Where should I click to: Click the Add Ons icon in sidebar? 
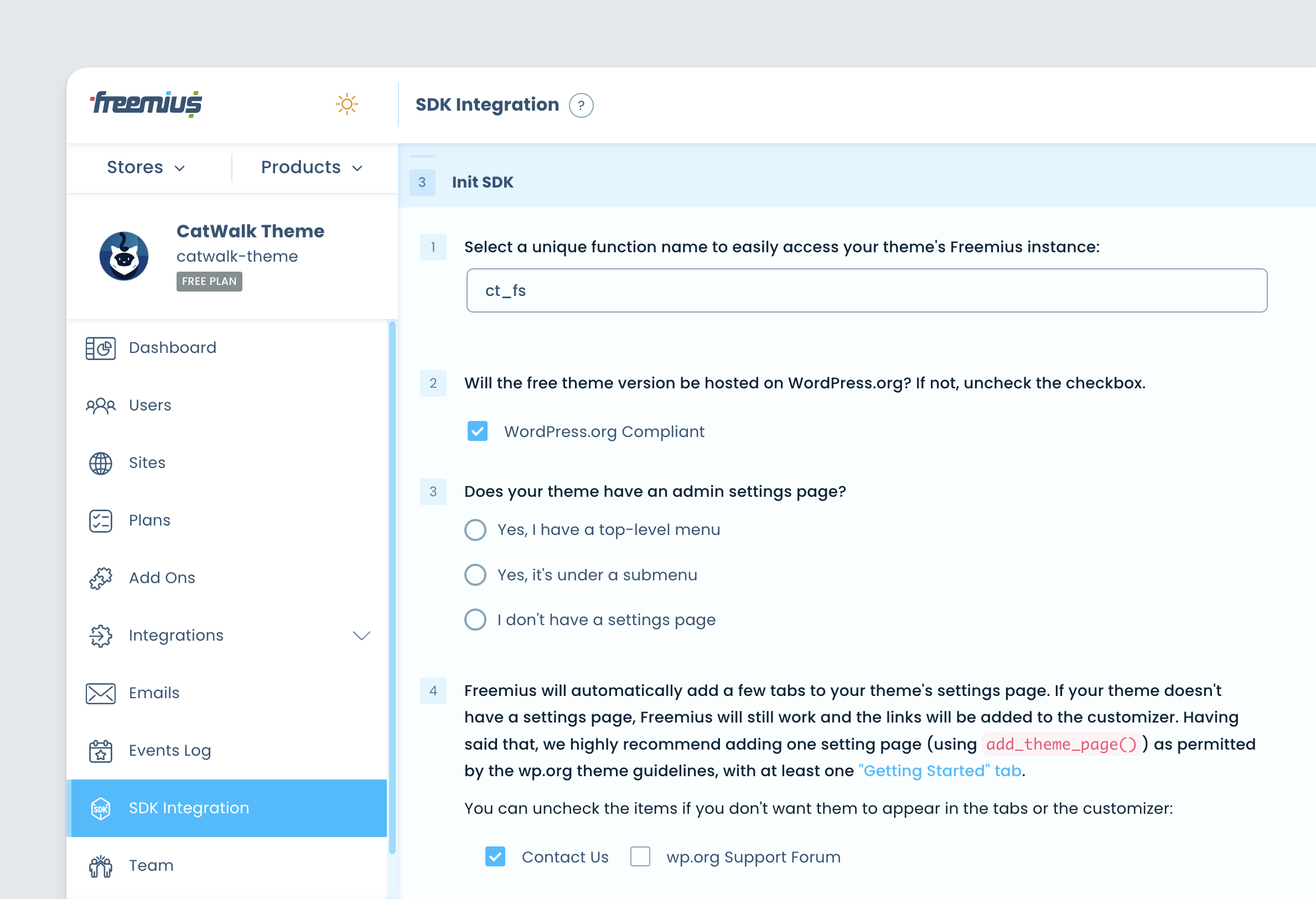(x=101, y=578)
